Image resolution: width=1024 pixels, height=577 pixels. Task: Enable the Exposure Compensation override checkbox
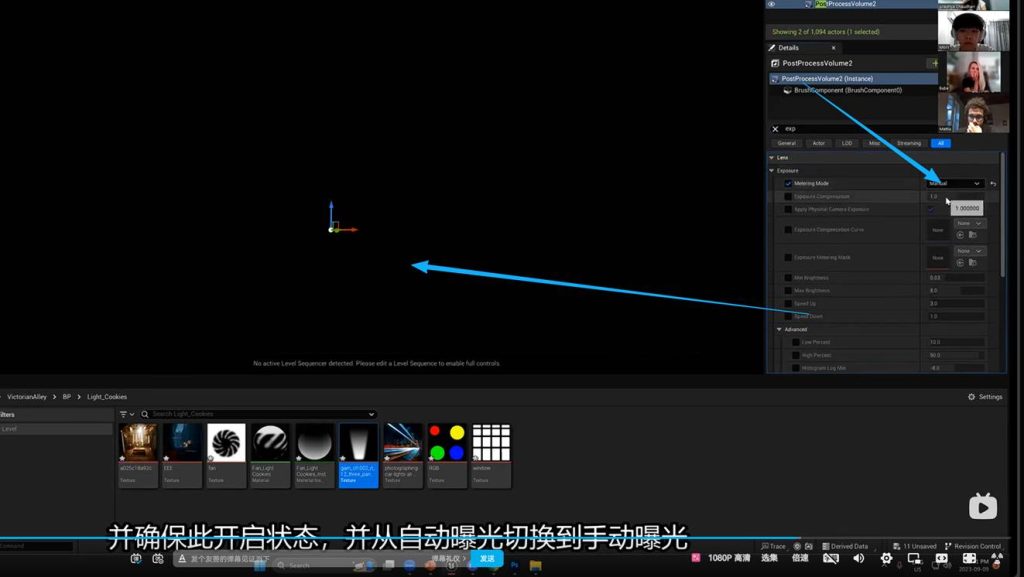pyautogui.click(x=788, y=197)
